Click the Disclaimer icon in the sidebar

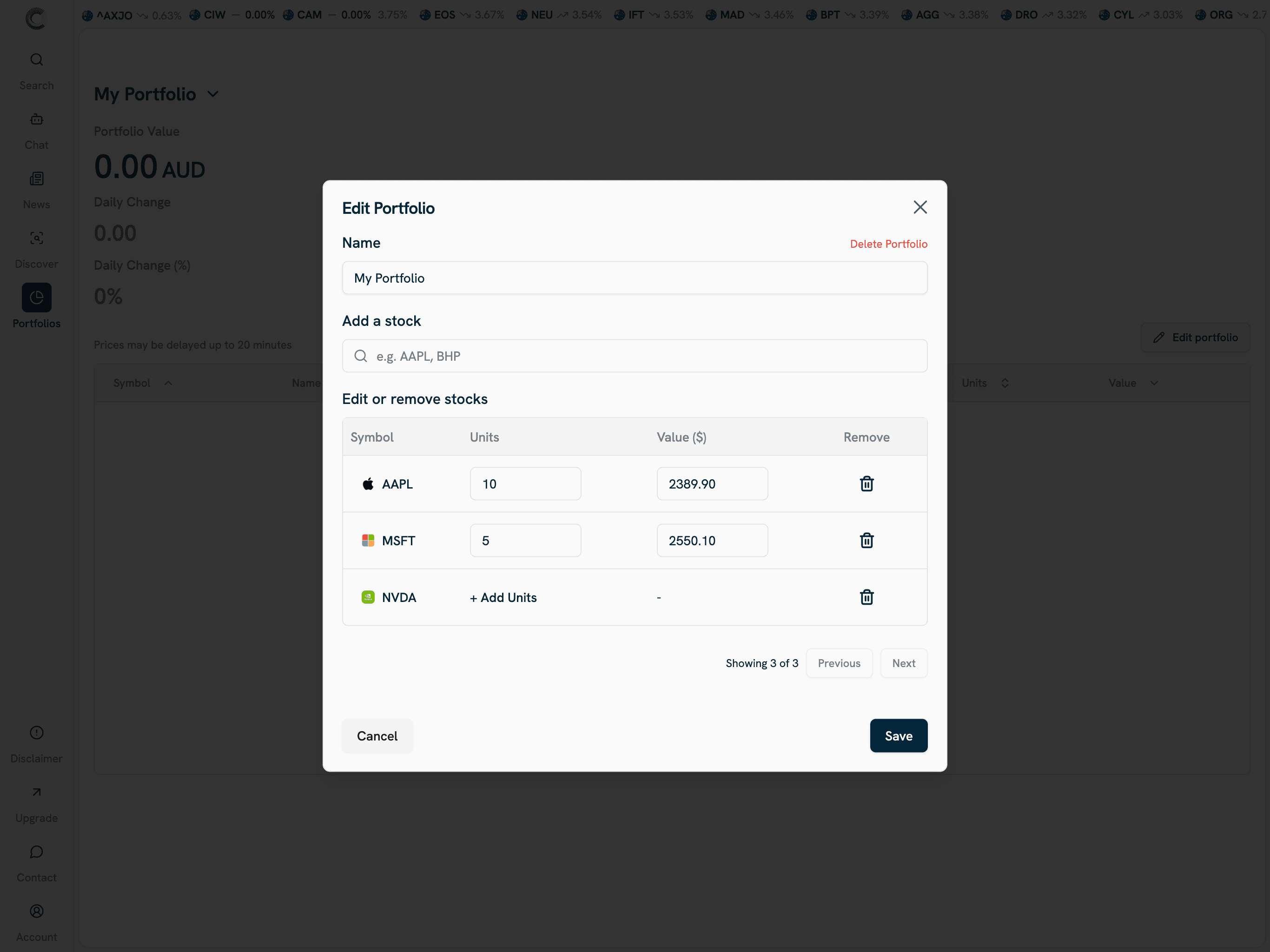pyautogui.click(x=36, y=733)
